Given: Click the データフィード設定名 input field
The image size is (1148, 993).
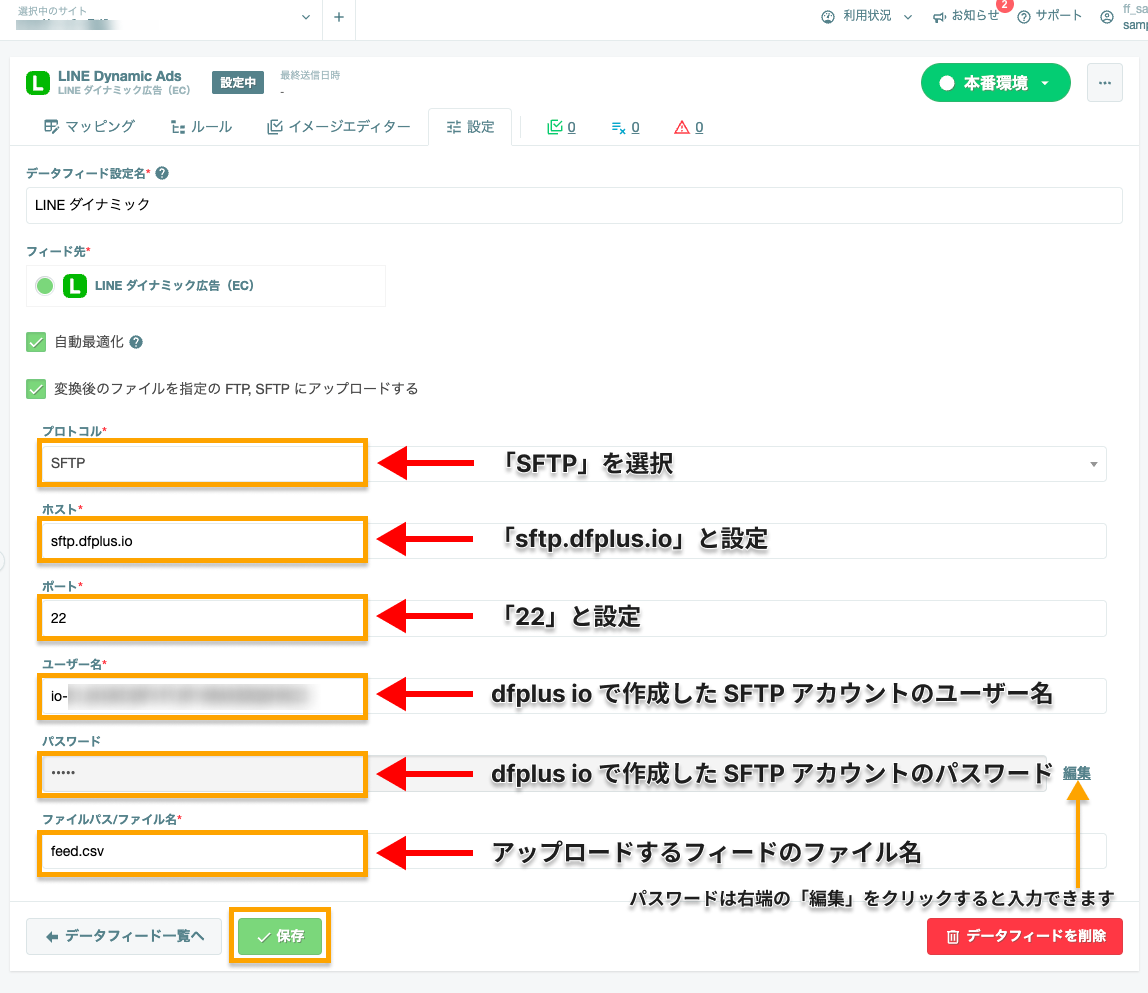Looking at the screenshot, I should 574,205.
